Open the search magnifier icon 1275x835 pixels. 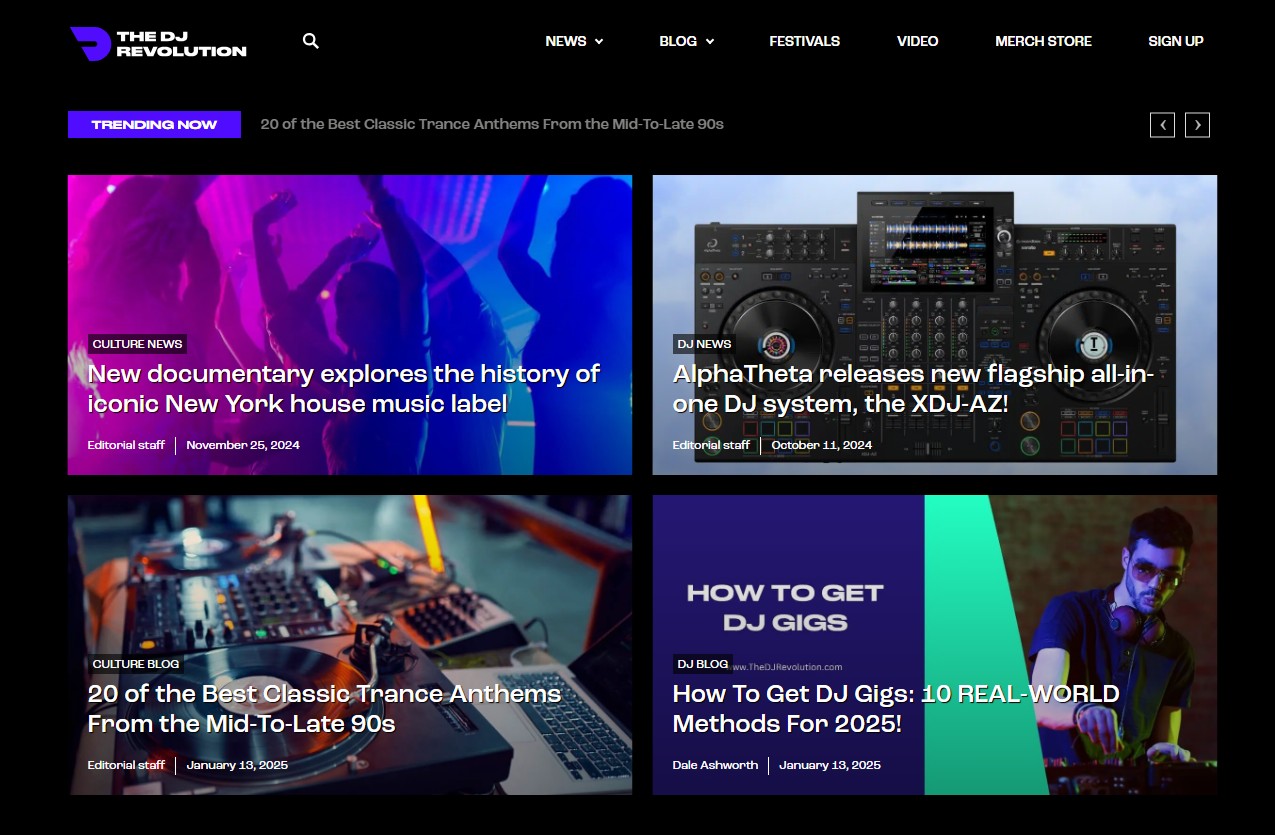pos(311,41)
